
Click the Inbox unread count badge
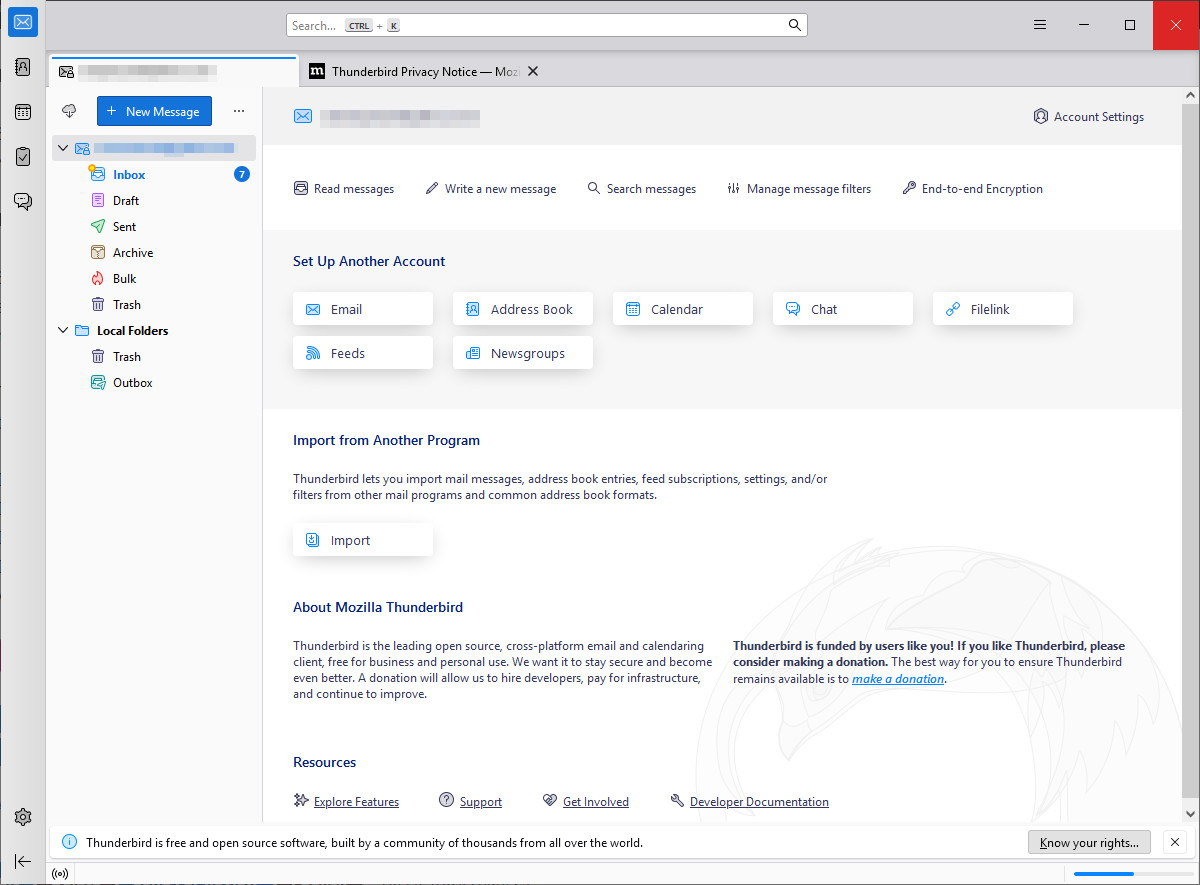(x=241, y=174)
